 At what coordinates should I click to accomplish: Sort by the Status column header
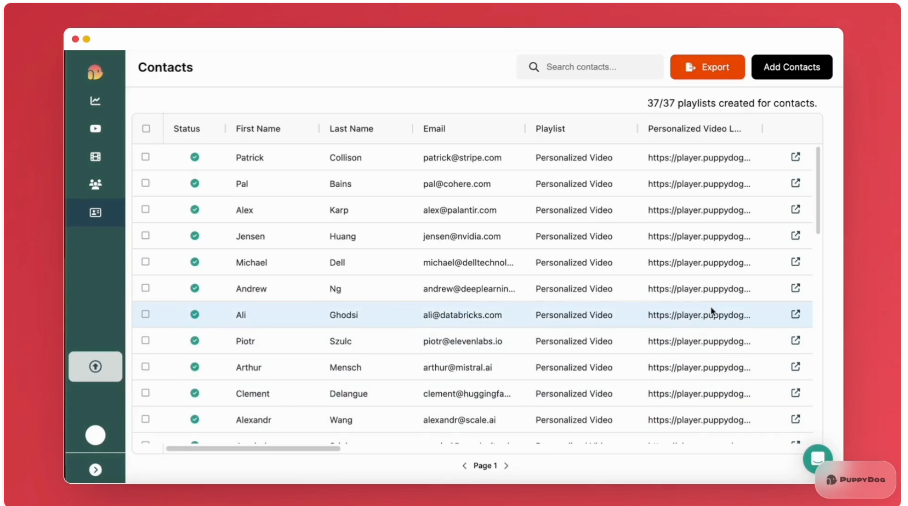186,129
